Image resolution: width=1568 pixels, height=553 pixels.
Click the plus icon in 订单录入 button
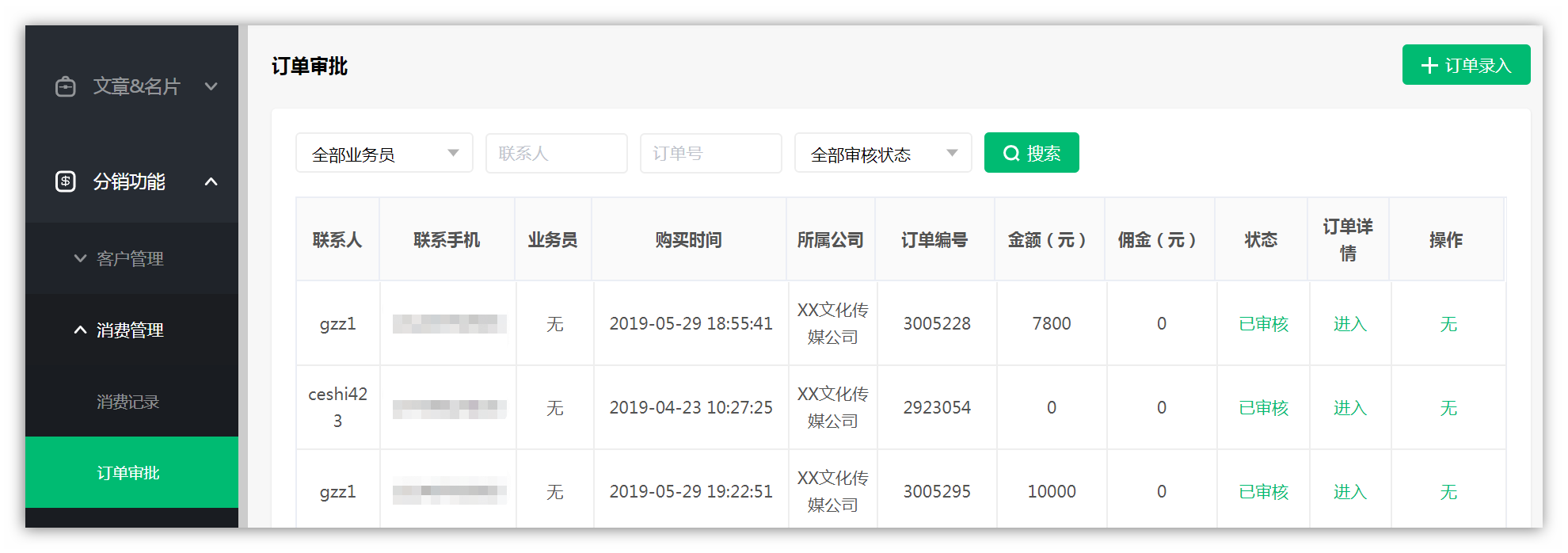1429,66
